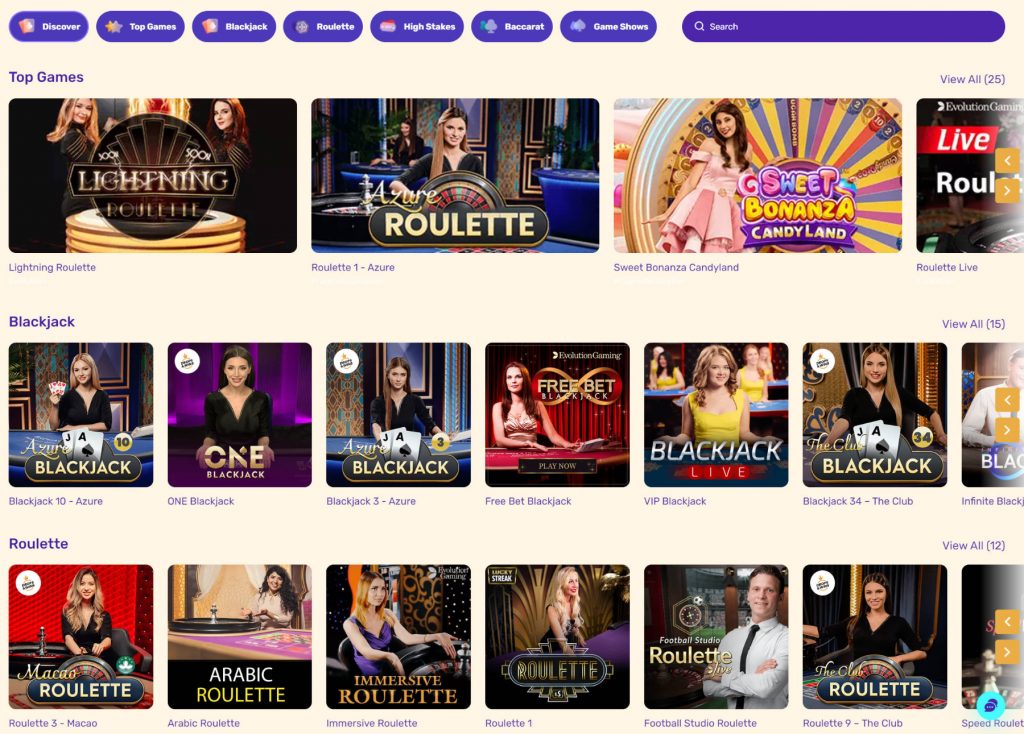Click next arrow in Blackjack carousel
The height and width of the screenshot is (734, 1024).
point(1007,430)
